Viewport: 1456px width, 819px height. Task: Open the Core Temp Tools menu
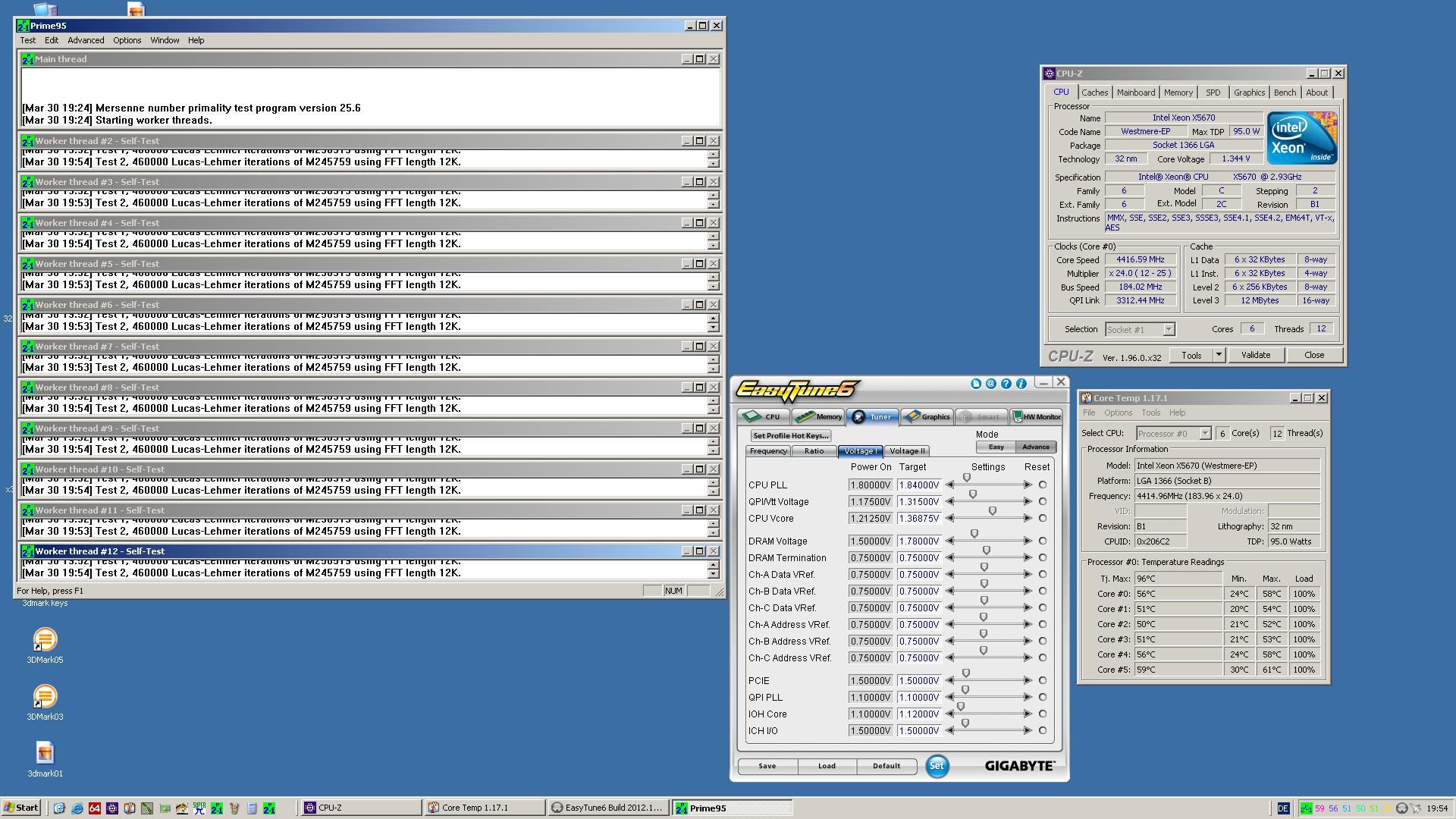point(1150,413)
